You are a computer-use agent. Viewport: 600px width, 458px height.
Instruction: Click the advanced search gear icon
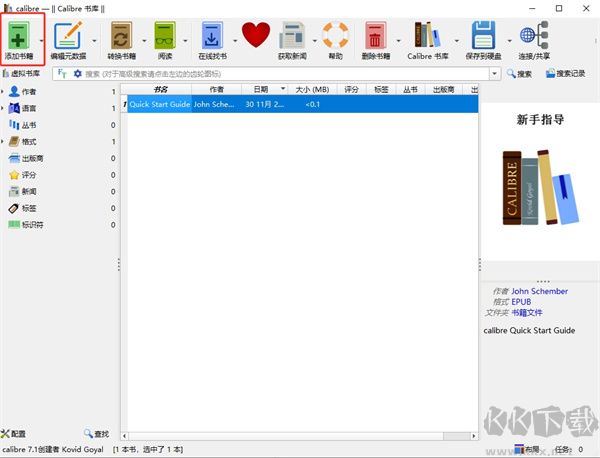tap(78, 73)
